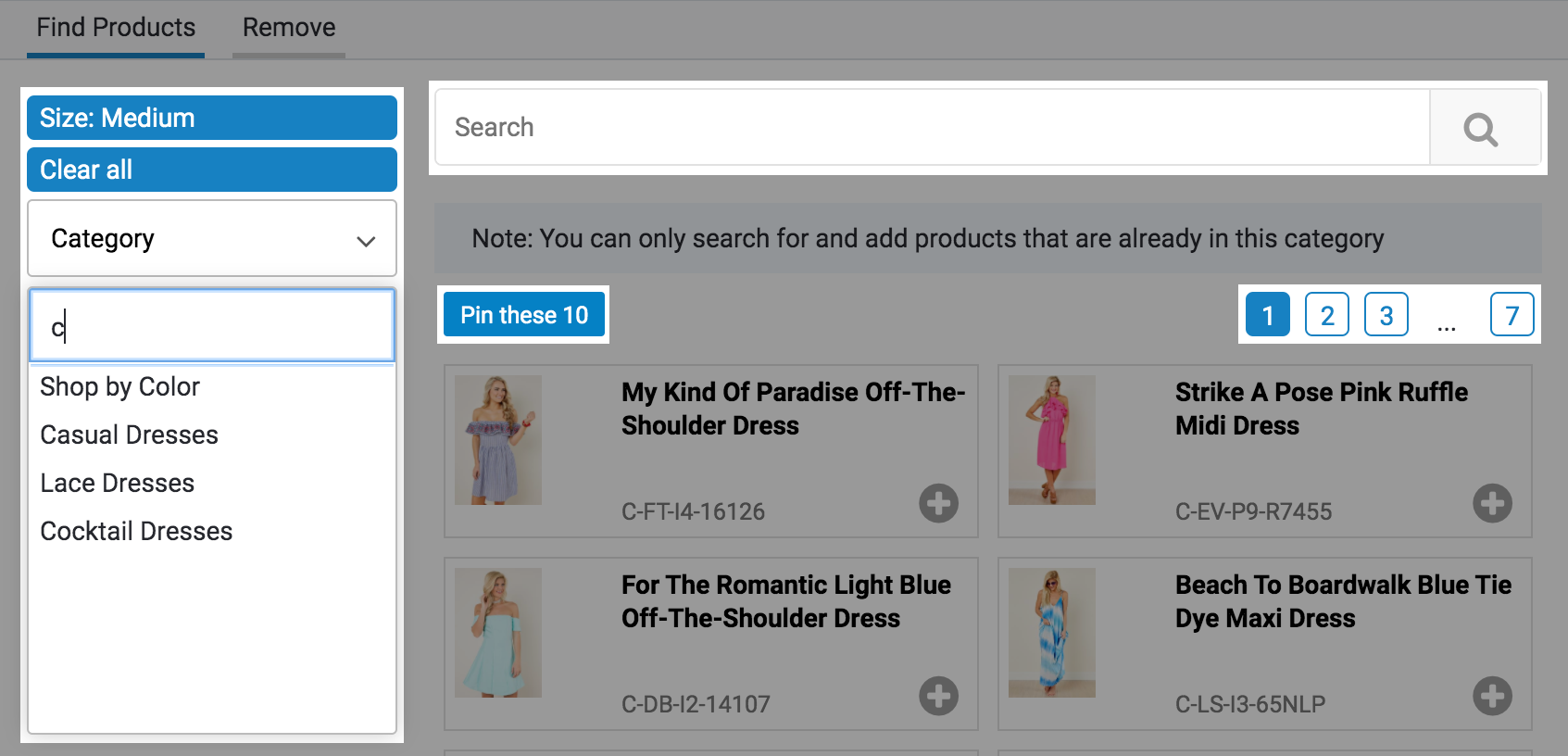The width and height of the screenshot is (1568, 756).
Task: Open the Remove tab
Action: pyautogui.click(x=289, y=28)
